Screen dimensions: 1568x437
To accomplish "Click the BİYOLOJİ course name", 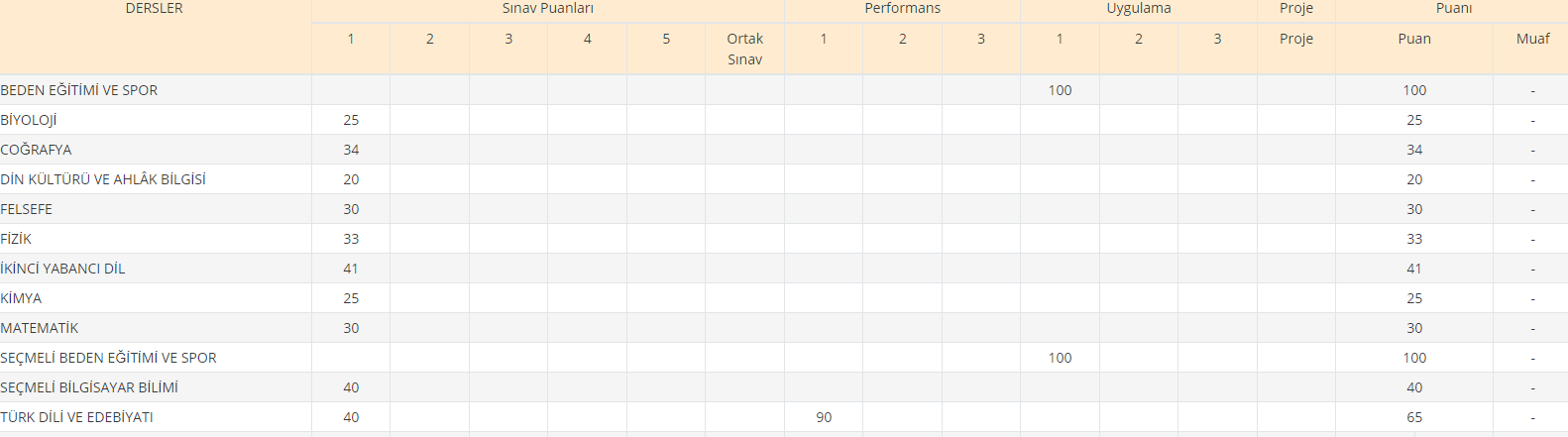I will [x=29, y=120].
